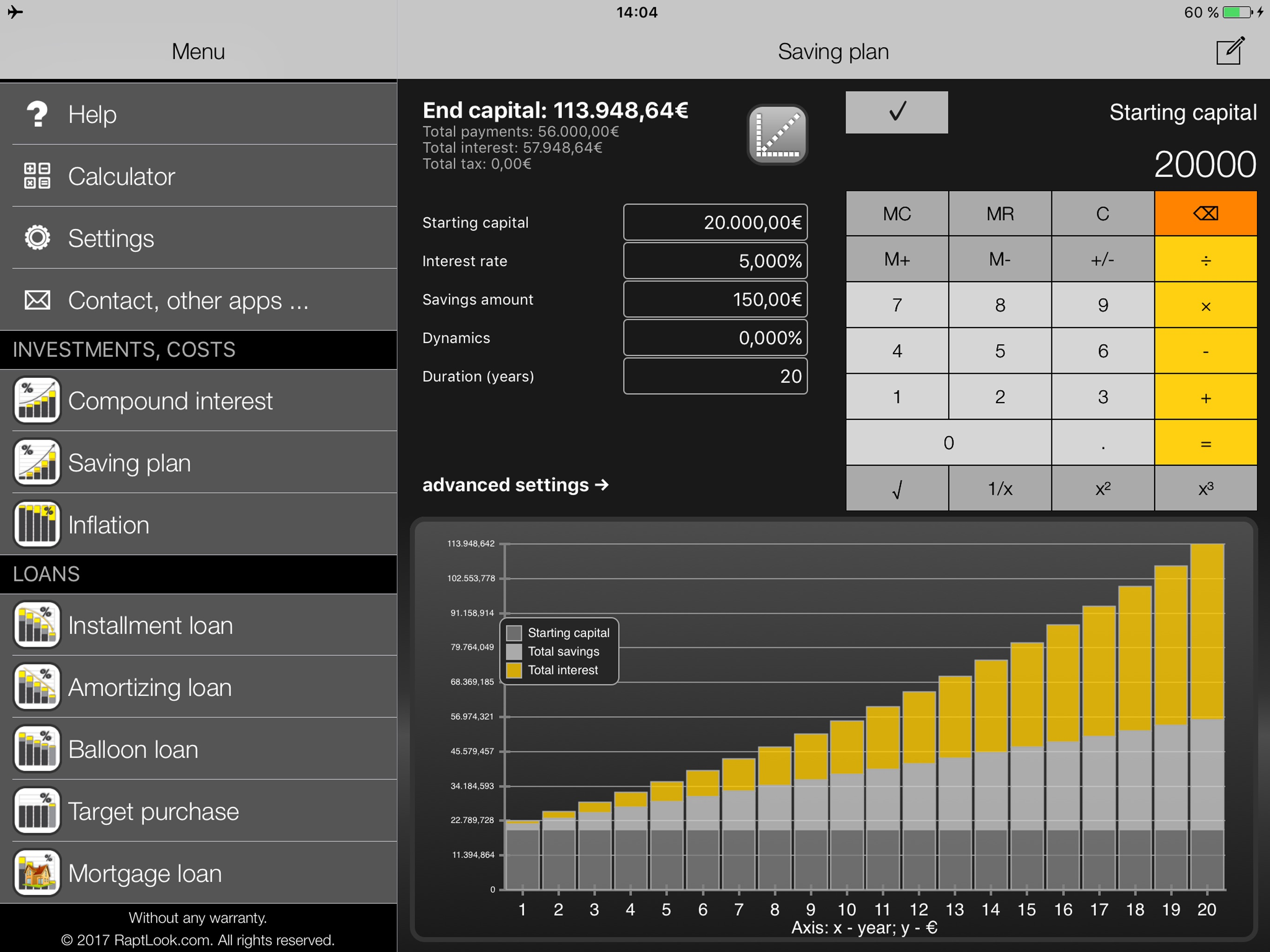1270x952 pixels.
Task: Select the Interest rate input field
Action: [x=715, y=261]
